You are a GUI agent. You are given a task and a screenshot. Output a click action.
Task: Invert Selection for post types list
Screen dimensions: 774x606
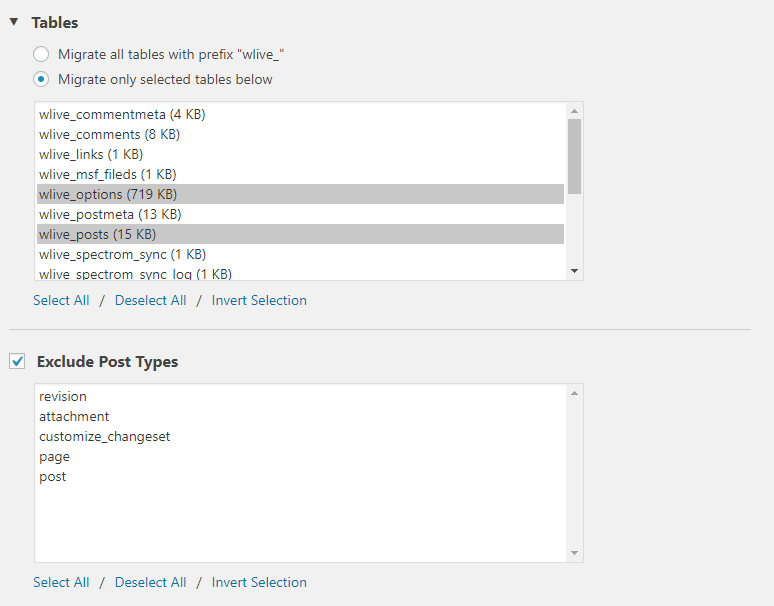point(259,582)
